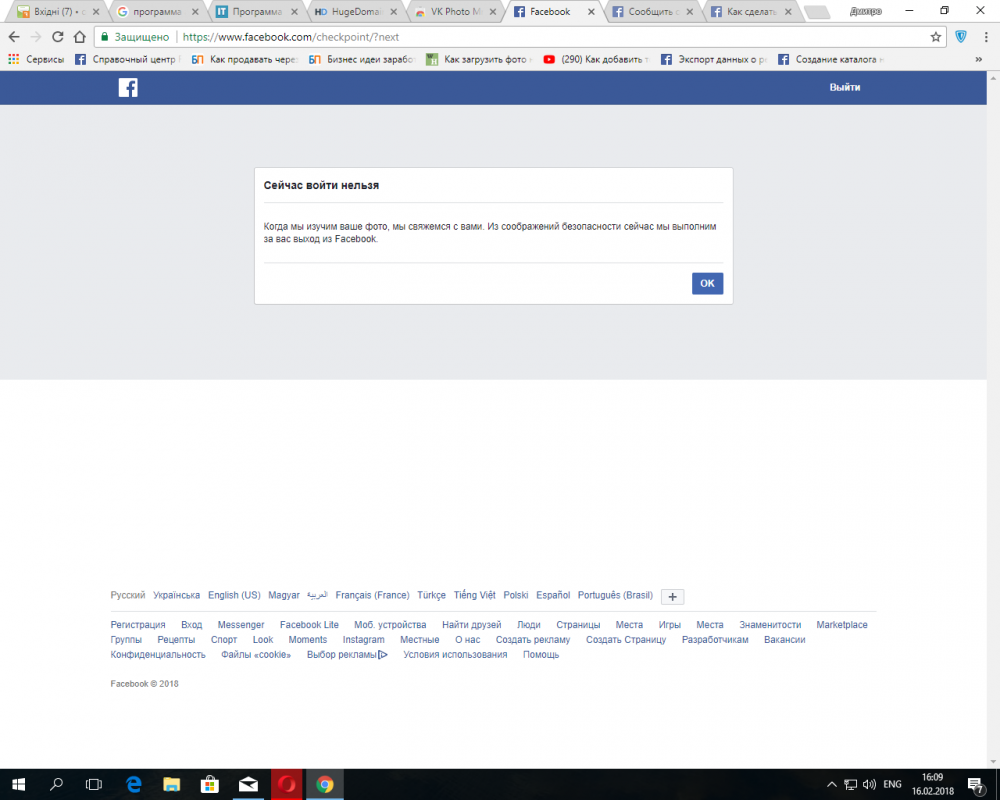Open the Справочный центр bookmark

pos(128,59)
